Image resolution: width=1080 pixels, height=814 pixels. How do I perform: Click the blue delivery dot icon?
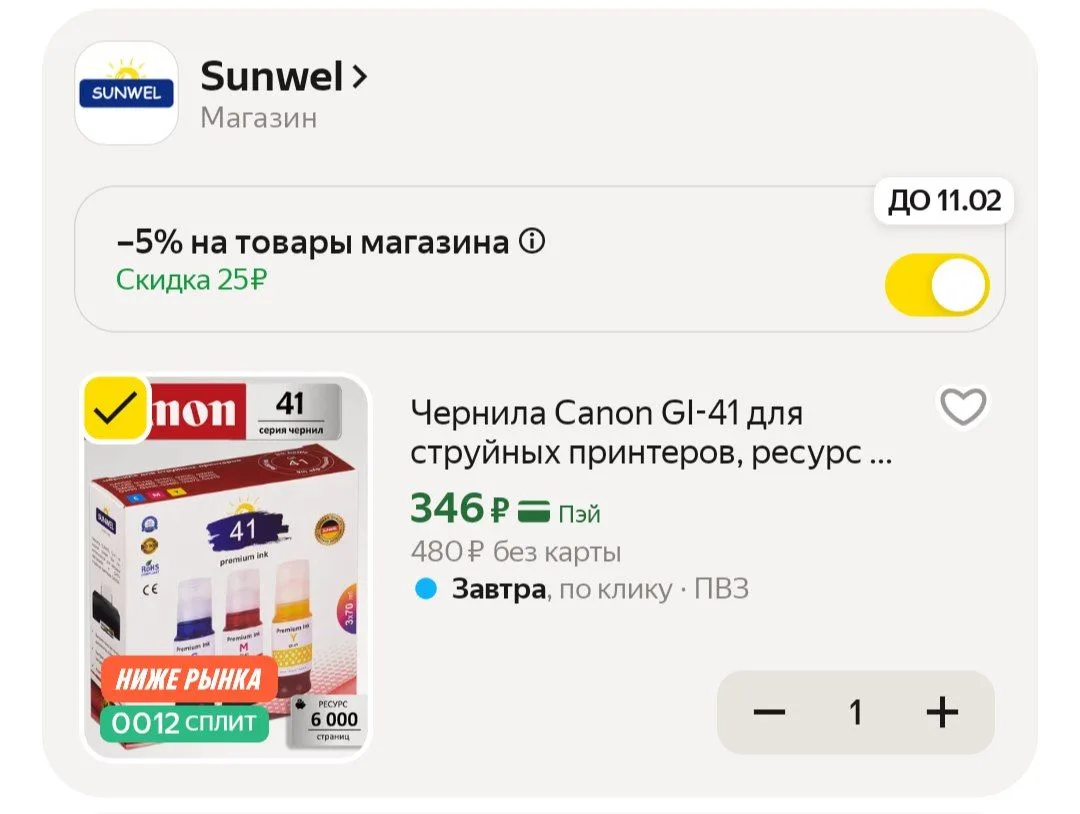point(426,589)
